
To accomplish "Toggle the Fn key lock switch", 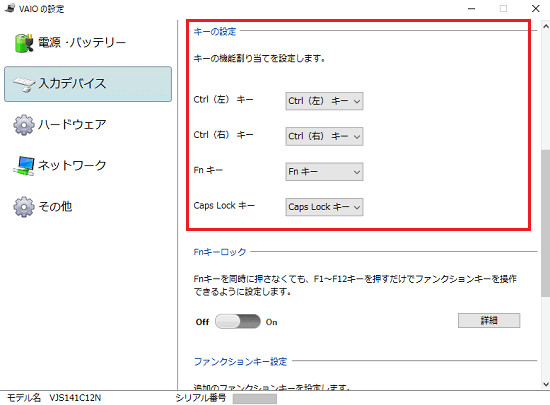I will pyautogui.click(x=238, y=321).
